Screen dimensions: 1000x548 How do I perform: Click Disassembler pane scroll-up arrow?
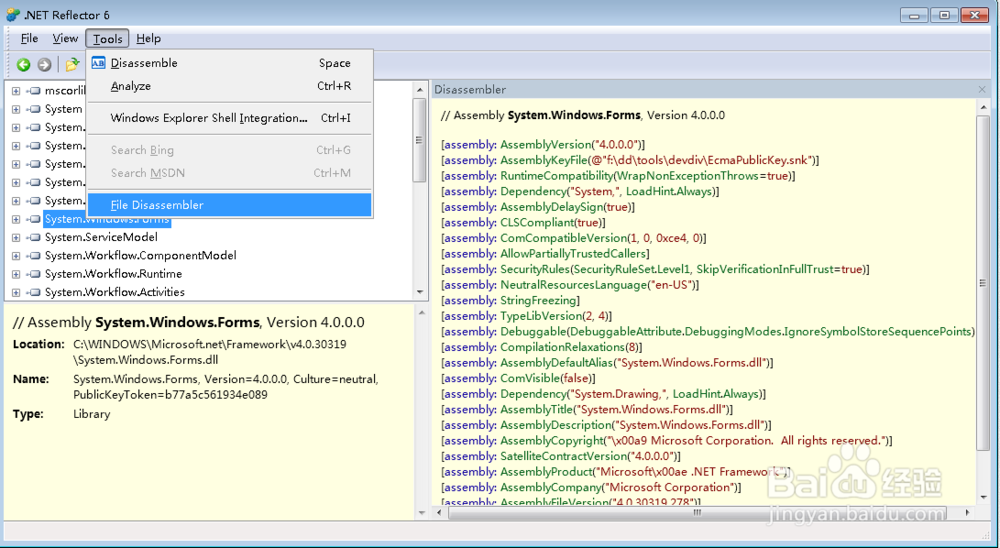click(x=983, y=107)
